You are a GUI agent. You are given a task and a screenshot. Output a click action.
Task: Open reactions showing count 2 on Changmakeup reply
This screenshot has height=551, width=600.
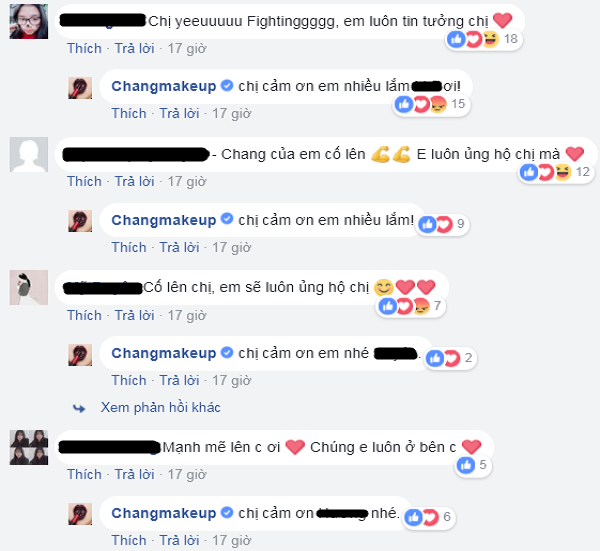(450, 359)
